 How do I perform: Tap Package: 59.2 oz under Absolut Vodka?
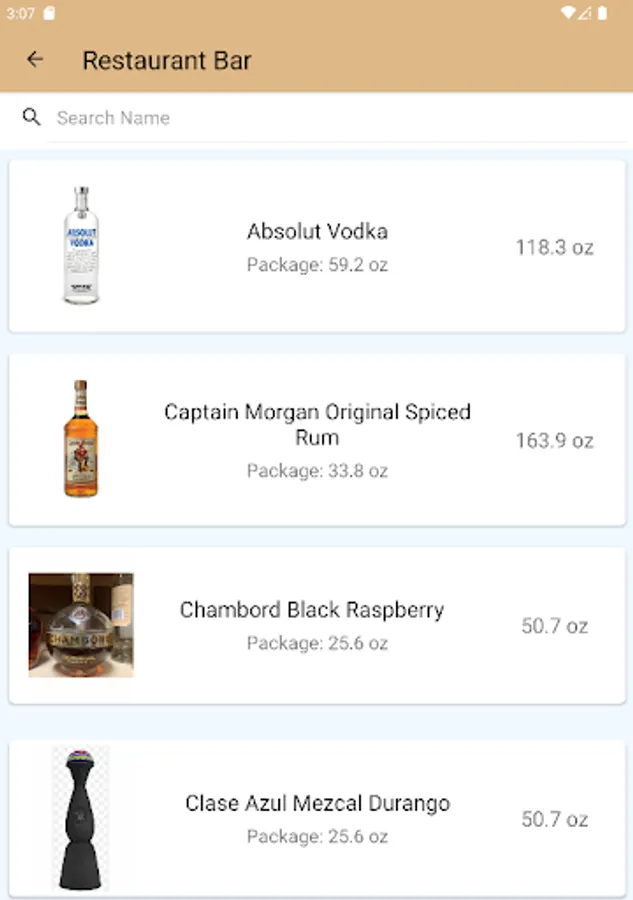(x=316, y=265)
